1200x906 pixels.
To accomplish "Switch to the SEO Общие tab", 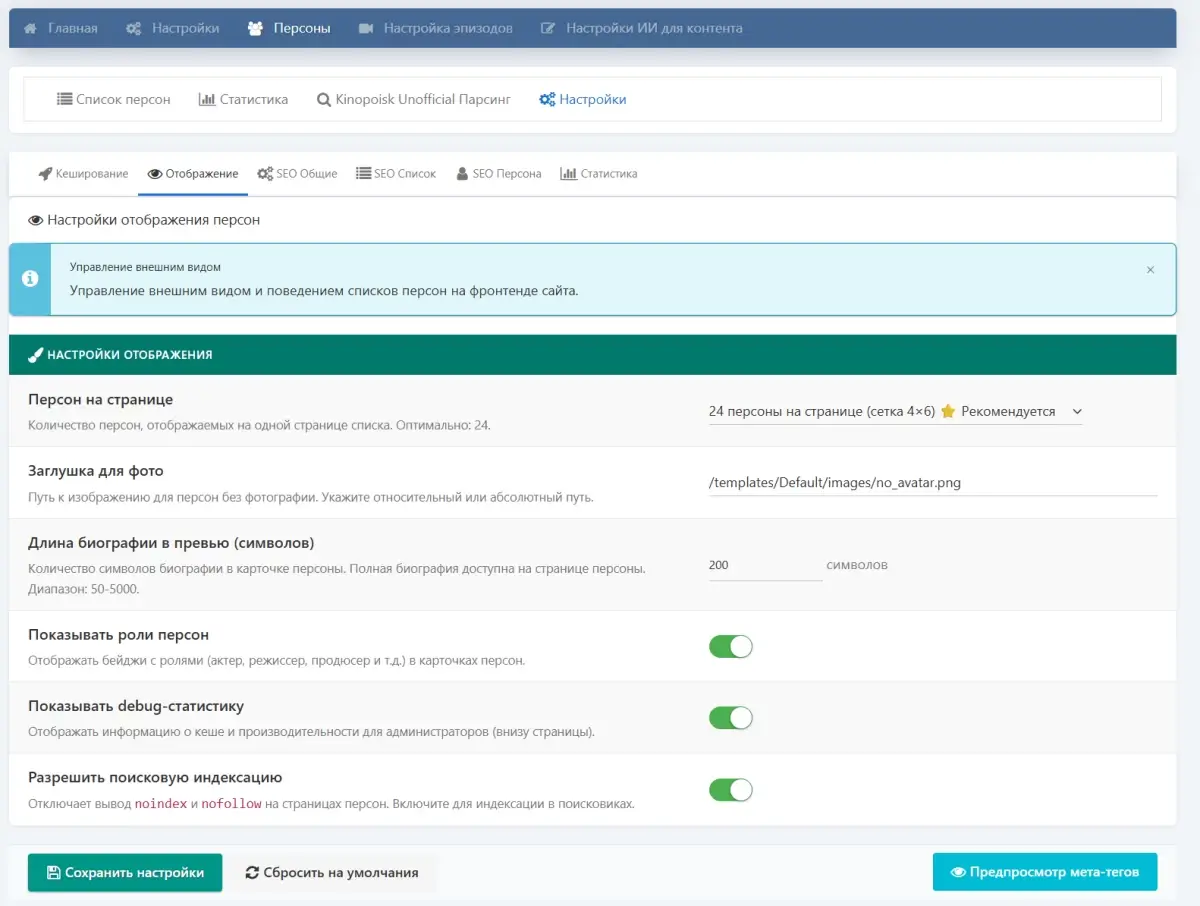I will (297, 173).
